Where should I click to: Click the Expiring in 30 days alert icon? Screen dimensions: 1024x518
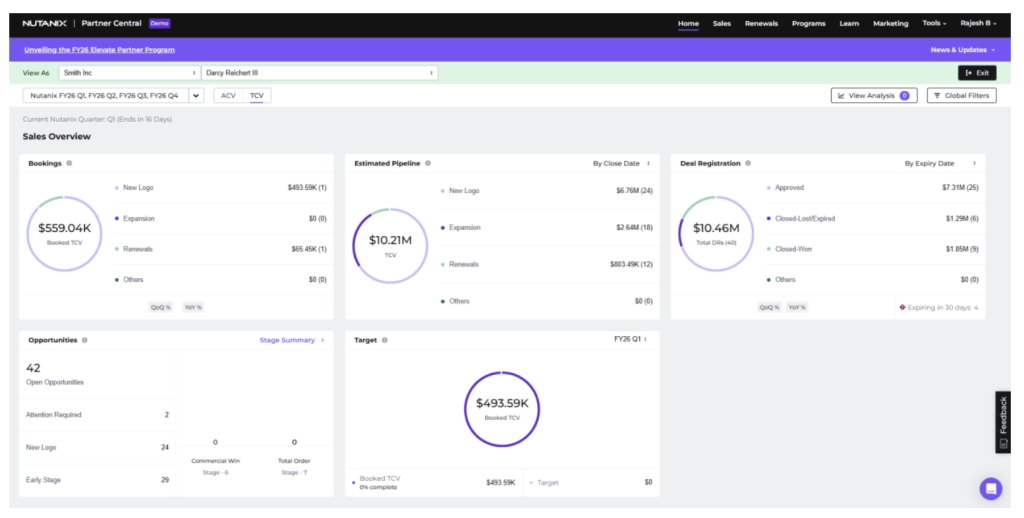902,307
